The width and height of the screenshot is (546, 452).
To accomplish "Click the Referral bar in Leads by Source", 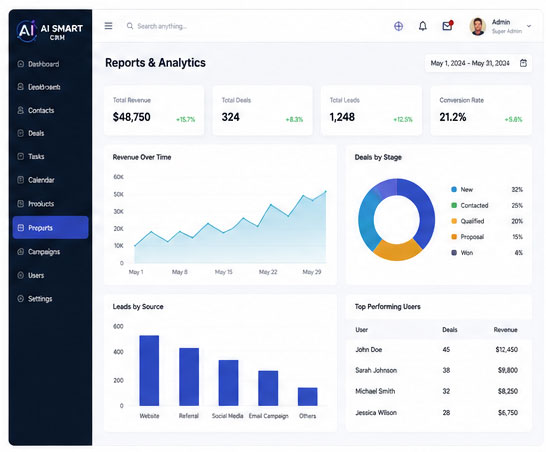I will pyautogui.click(x=189, y=377).
